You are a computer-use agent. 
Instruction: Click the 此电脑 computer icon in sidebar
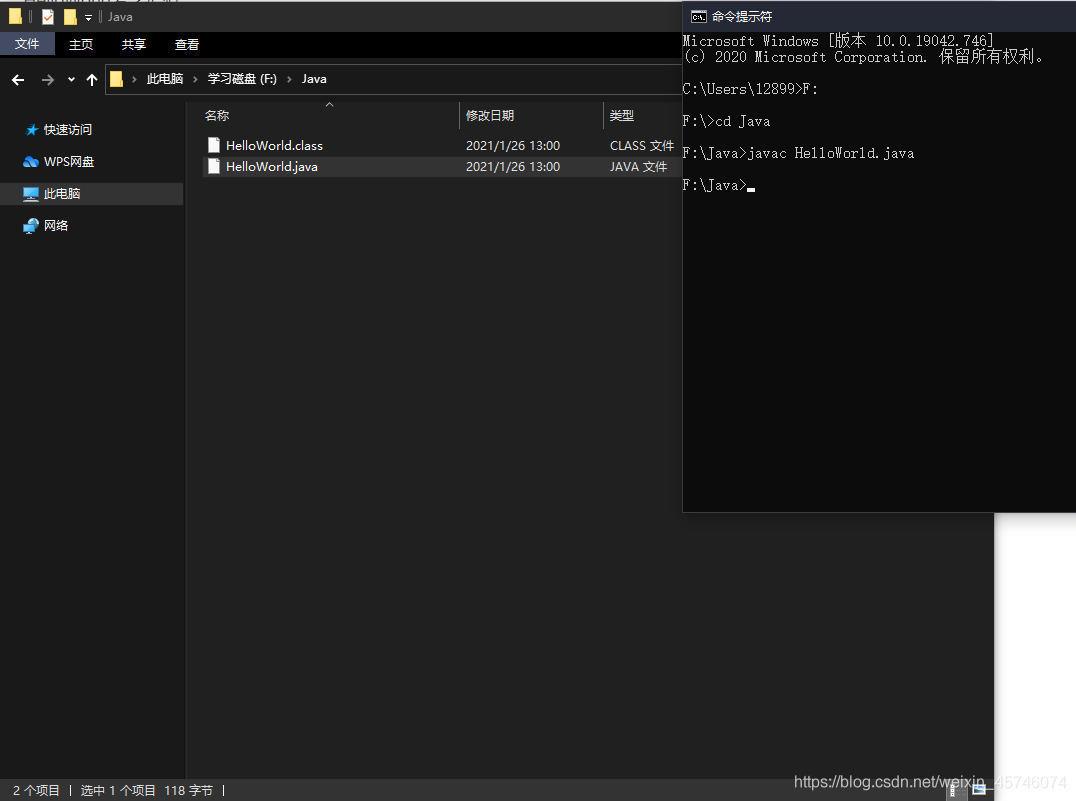tap(31, 194)
